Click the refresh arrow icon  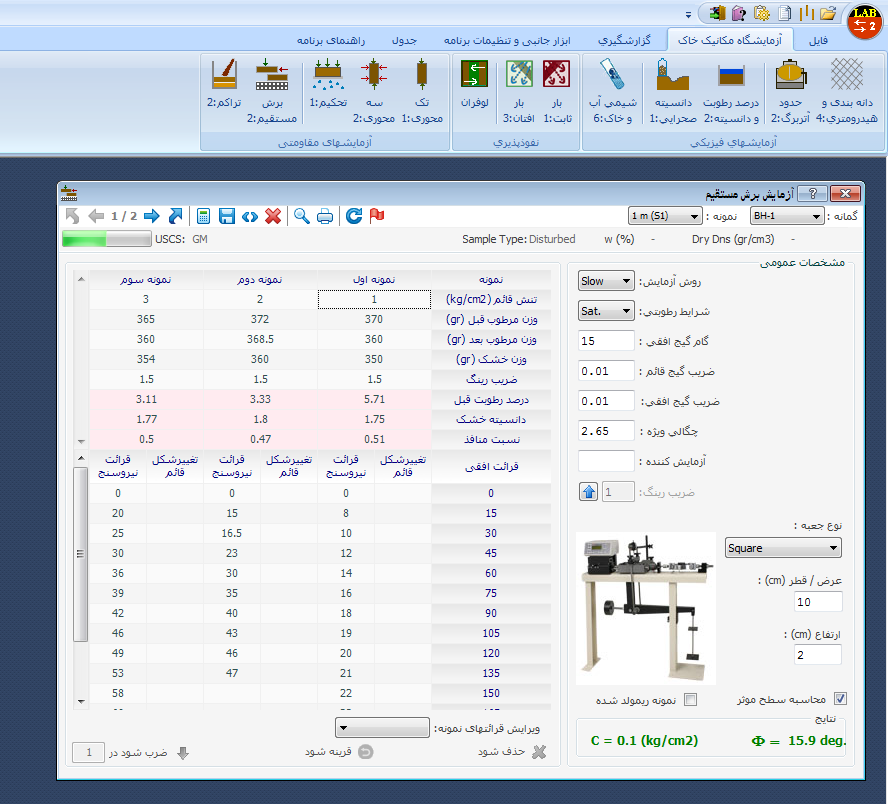pos(354,216)
